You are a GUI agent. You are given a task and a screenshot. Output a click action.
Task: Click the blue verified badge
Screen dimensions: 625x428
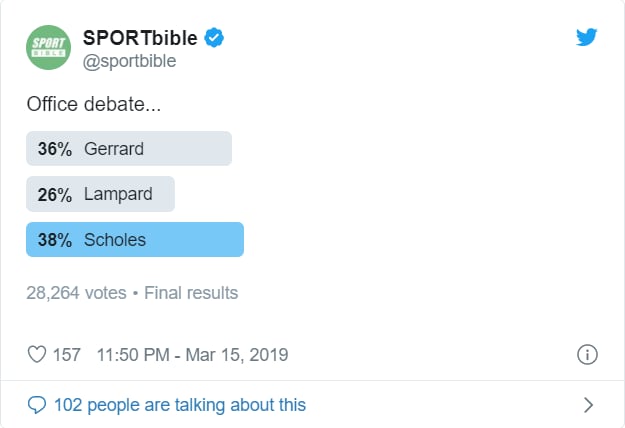214,37
